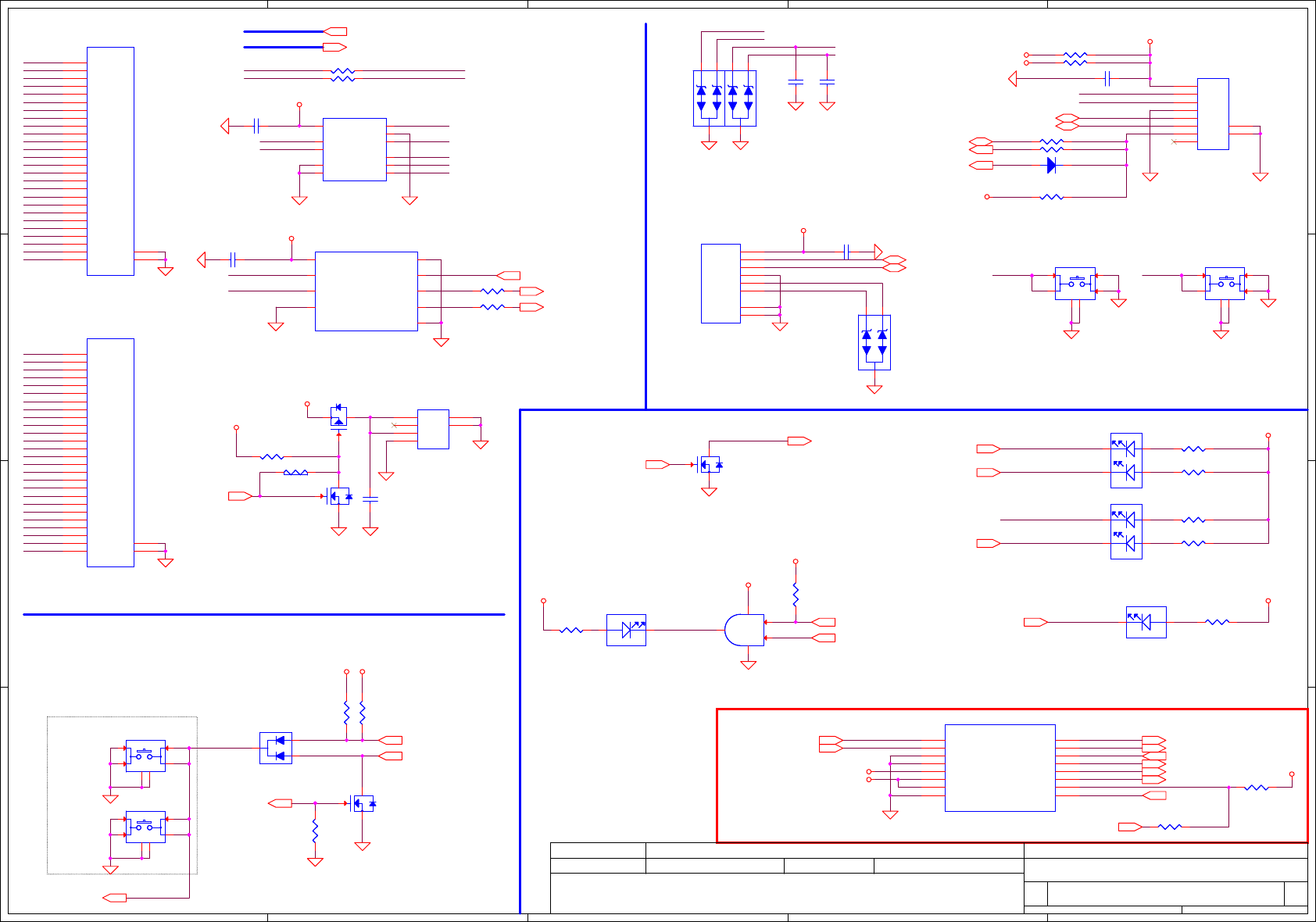Select the rightmost pushbutton near the sheet's right edge

pos(1225,284)
